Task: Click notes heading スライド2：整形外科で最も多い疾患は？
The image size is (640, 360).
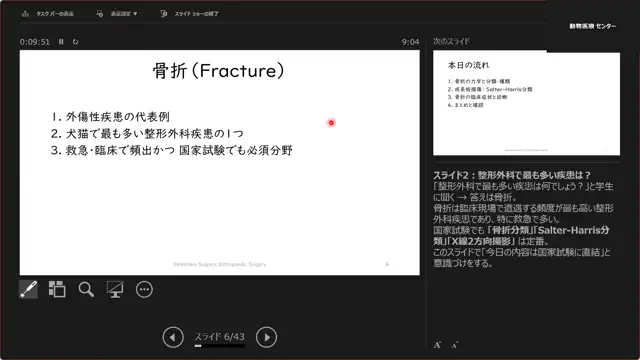Action: pyautogui.click(x=512, y=175)
